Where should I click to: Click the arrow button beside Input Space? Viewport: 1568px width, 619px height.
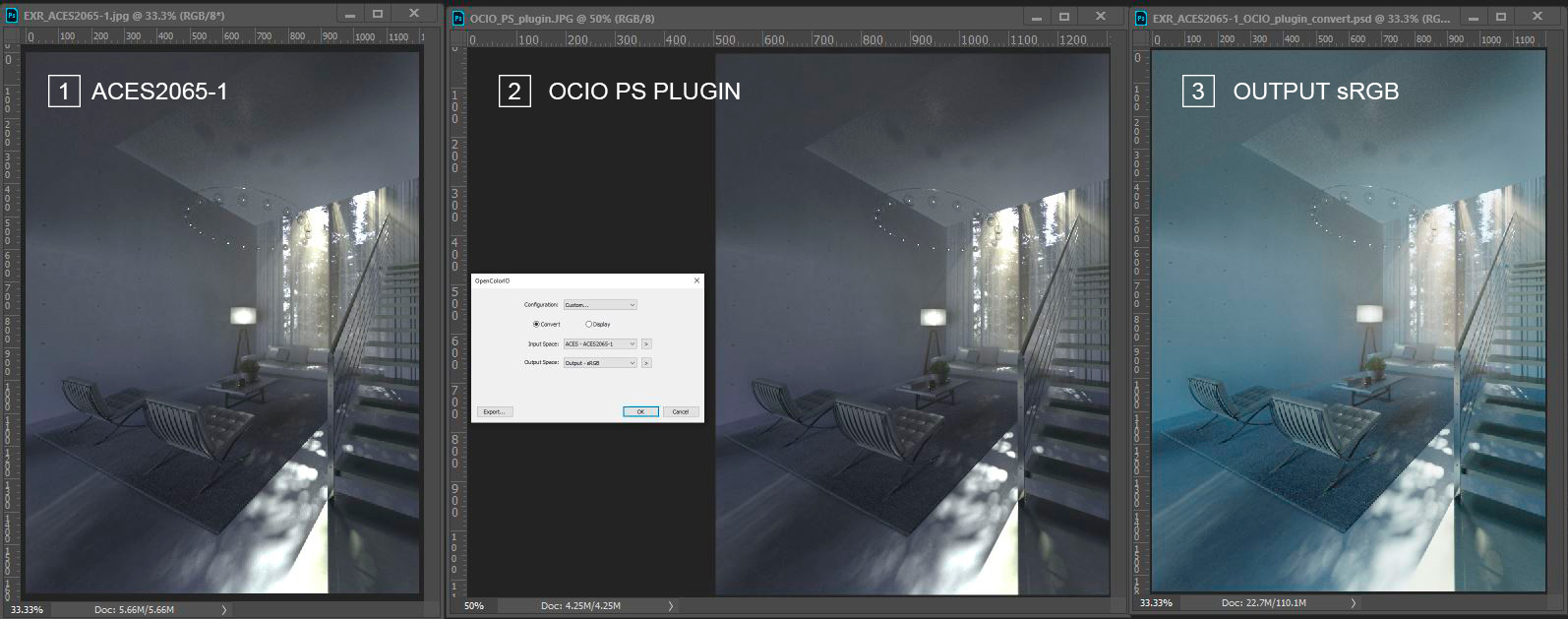646,343
